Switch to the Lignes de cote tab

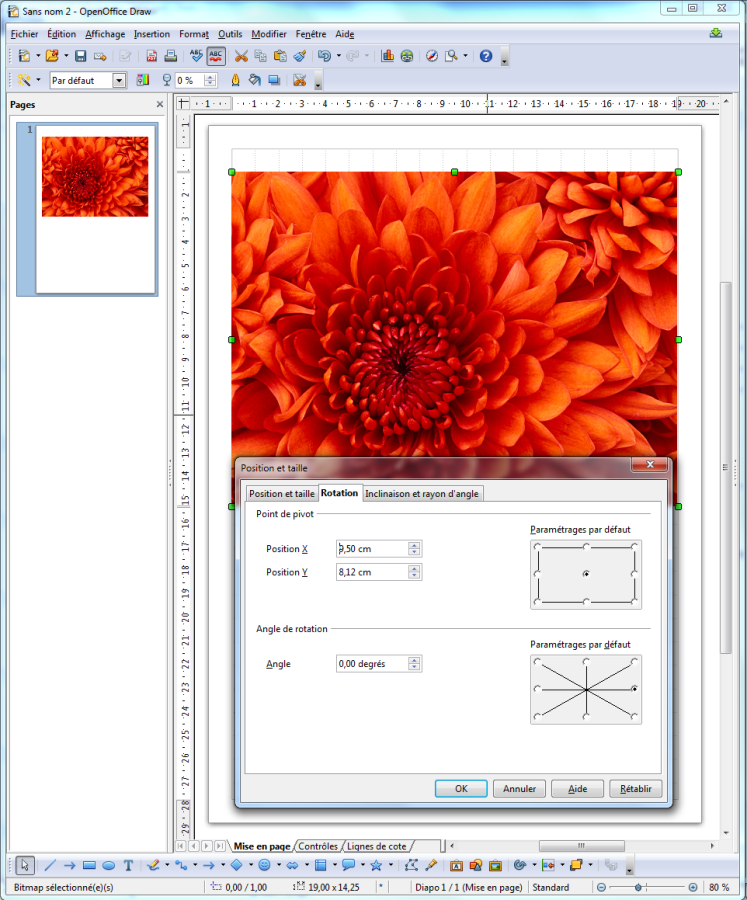[x=377, y=846]
